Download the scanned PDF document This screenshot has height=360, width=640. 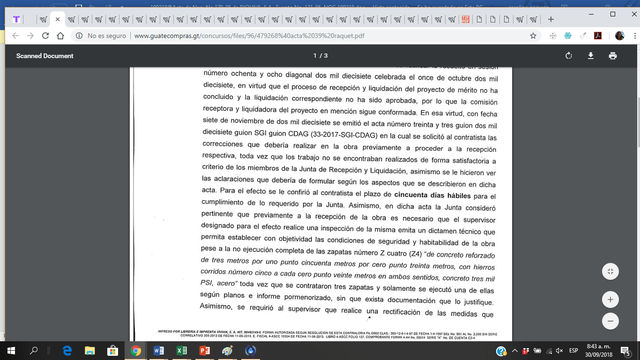pyautogui.click(x=591, y=56)
